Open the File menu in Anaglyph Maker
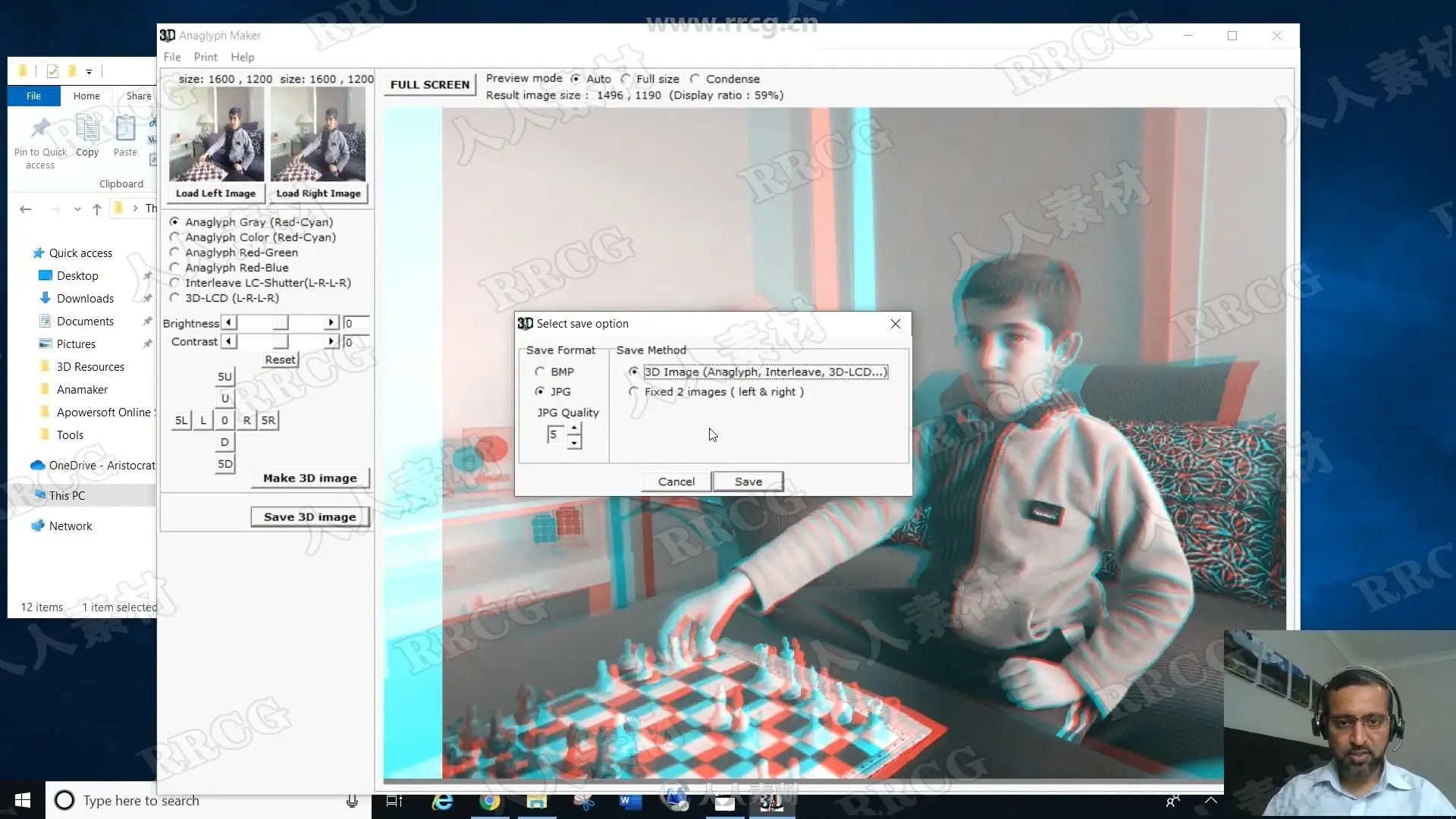 [172, 57]
